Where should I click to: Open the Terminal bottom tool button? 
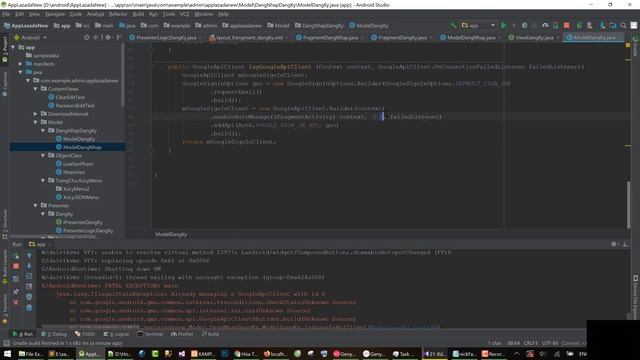150,334
